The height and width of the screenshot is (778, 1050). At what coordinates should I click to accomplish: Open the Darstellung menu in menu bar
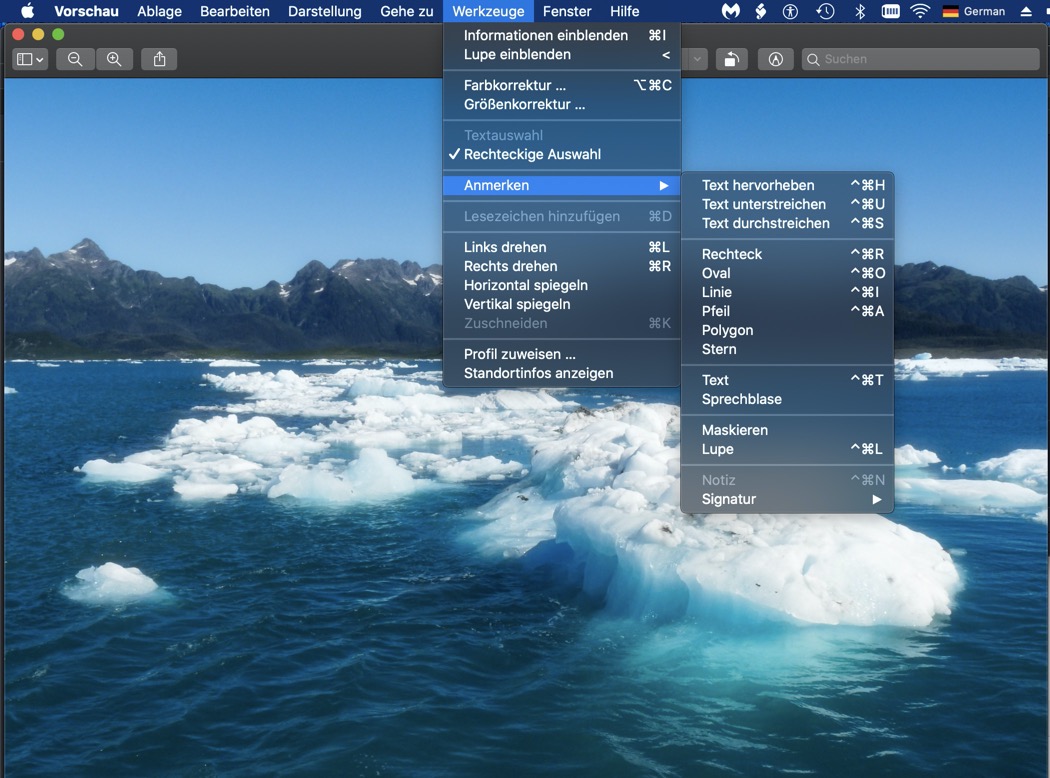point(324,12)
